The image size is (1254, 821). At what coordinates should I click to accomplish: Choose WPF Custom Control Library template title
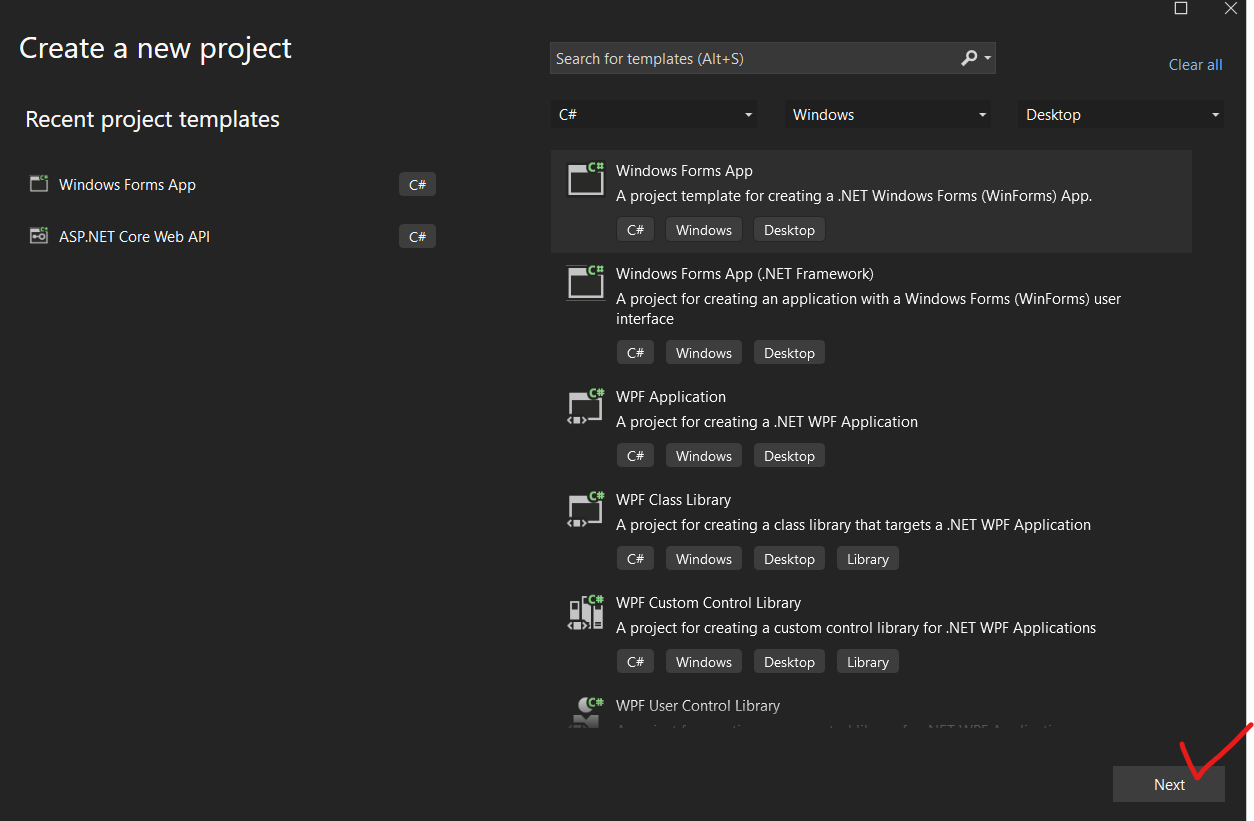(x=708, y=603)
